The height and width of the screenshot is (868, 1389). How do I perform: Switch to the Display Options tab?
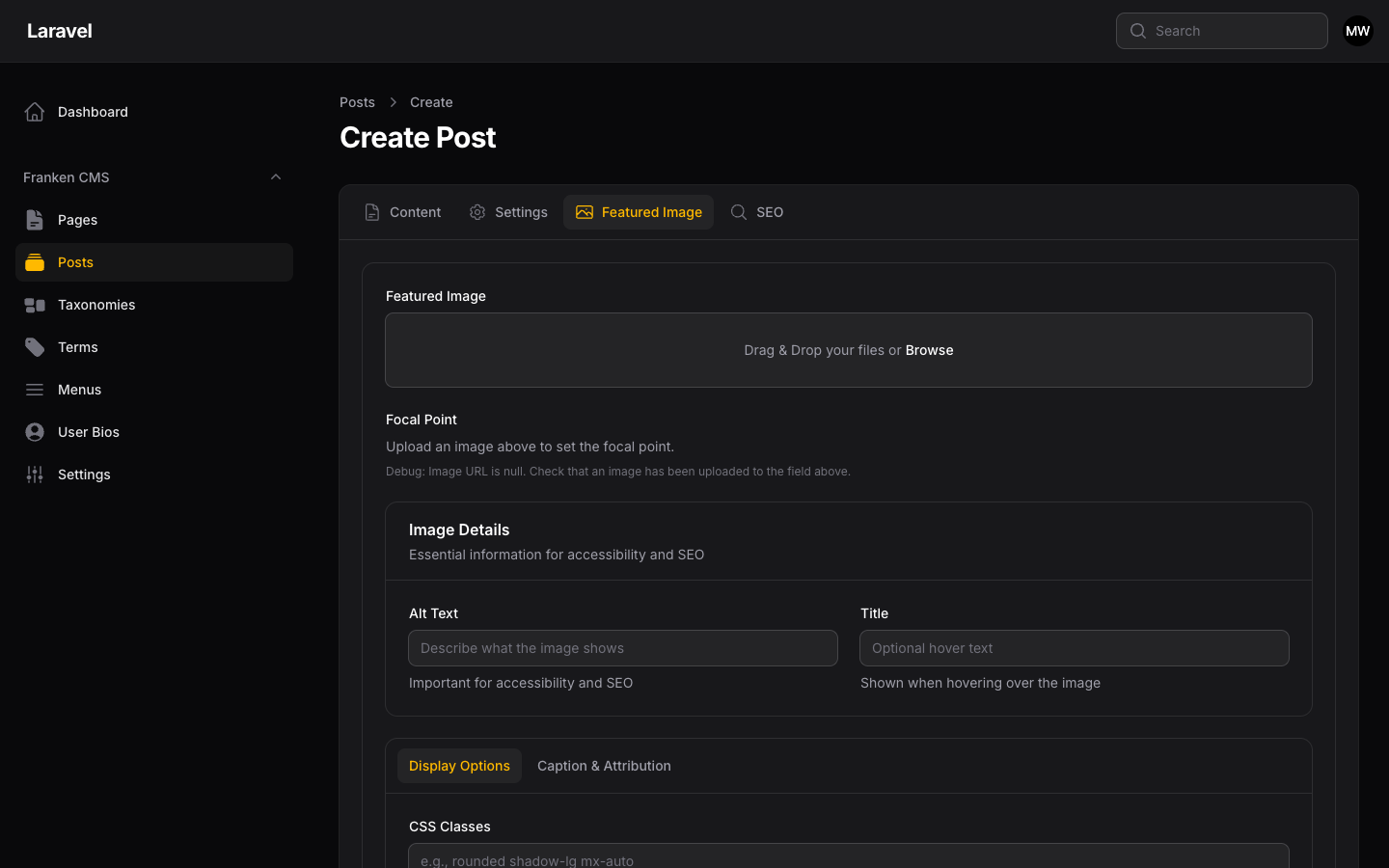[x=459, y=765]
